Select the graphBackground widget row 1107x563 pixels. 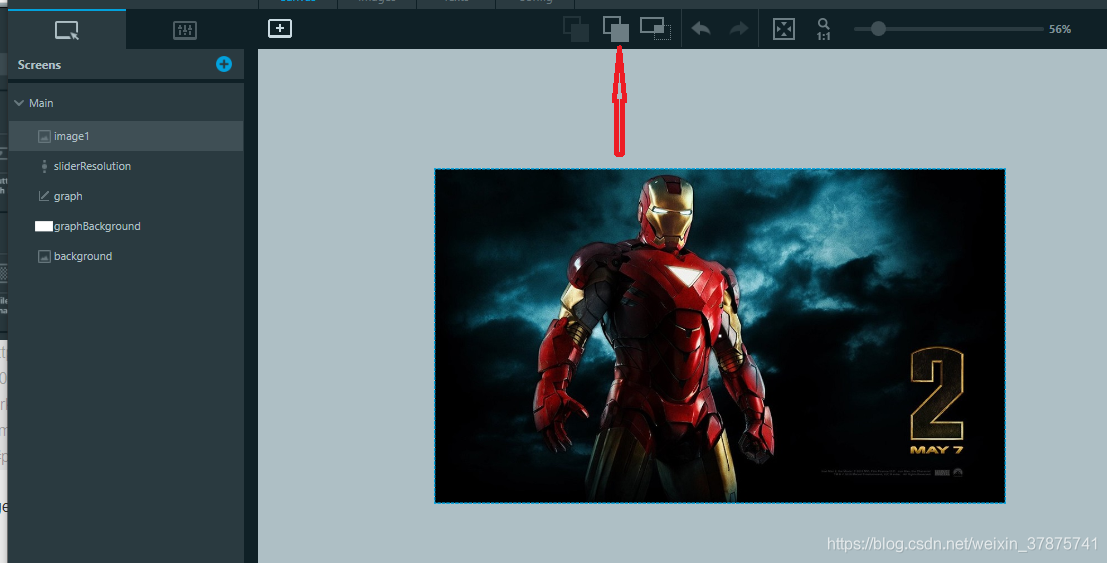(126, 226)
